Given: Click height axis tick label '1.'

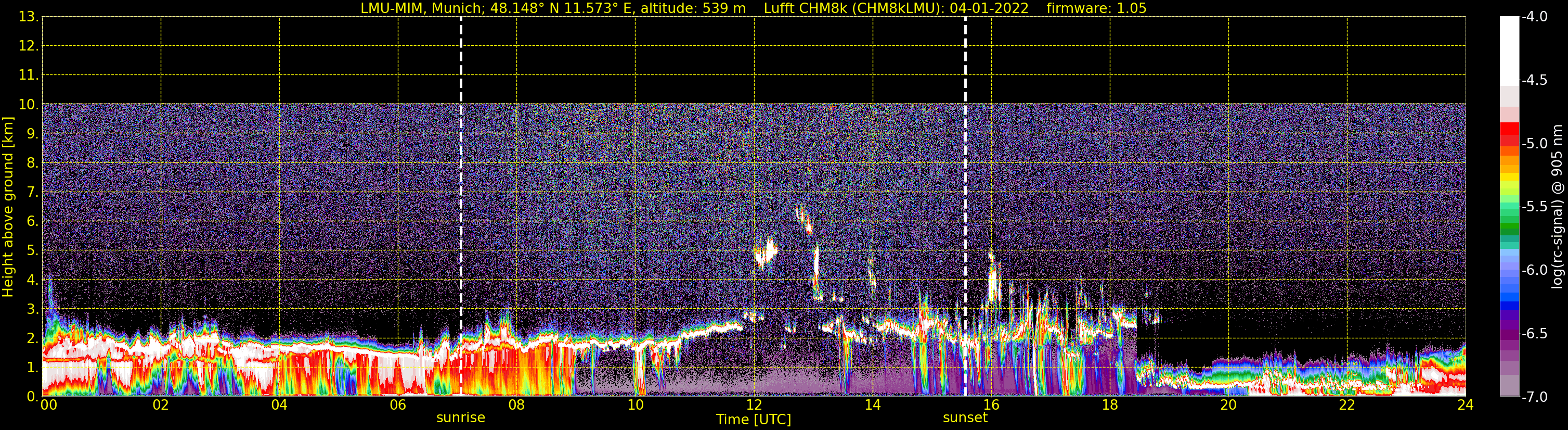Looking at the screenshot, I should (32, 367).
